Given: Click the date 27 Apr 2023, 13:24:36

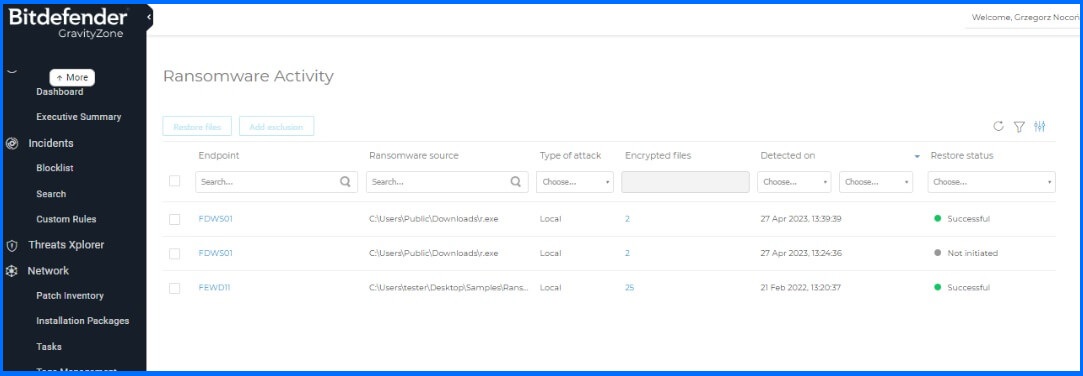Looking at the screenshot, I should pos(801,253).
